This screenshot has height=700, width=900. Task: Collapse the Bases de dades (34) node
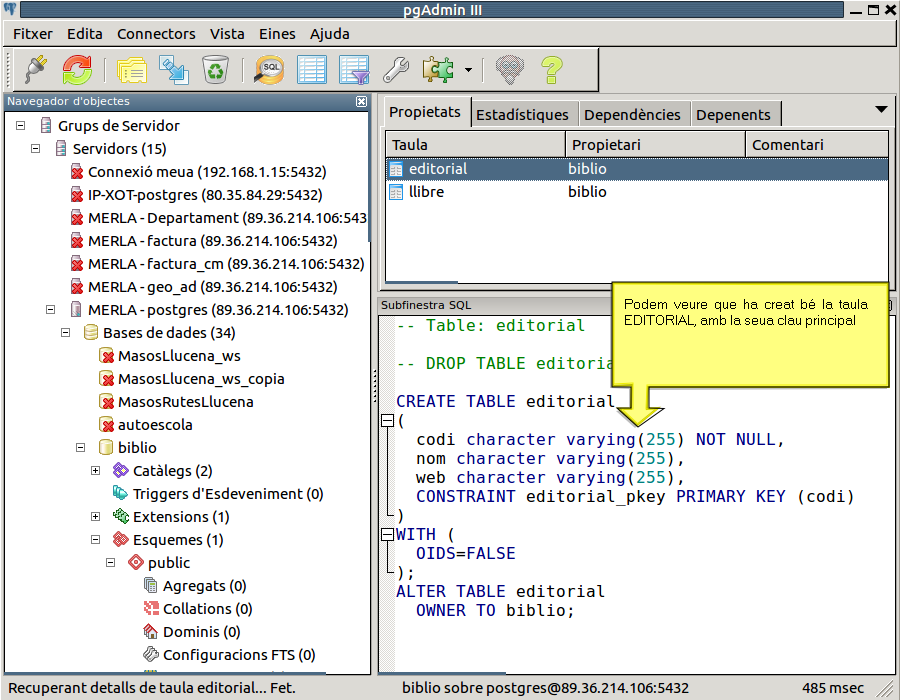(x=65, y=332)
